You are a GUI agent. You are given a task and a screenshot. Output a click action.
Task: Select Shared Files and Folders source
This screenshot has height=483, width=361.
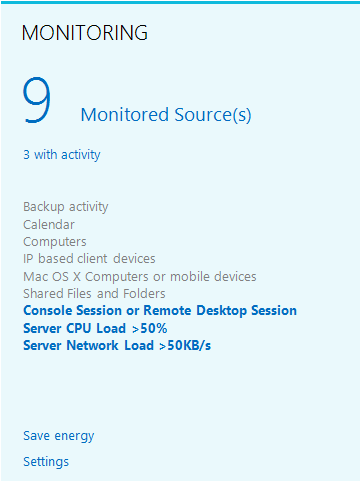tap(94, 294)
